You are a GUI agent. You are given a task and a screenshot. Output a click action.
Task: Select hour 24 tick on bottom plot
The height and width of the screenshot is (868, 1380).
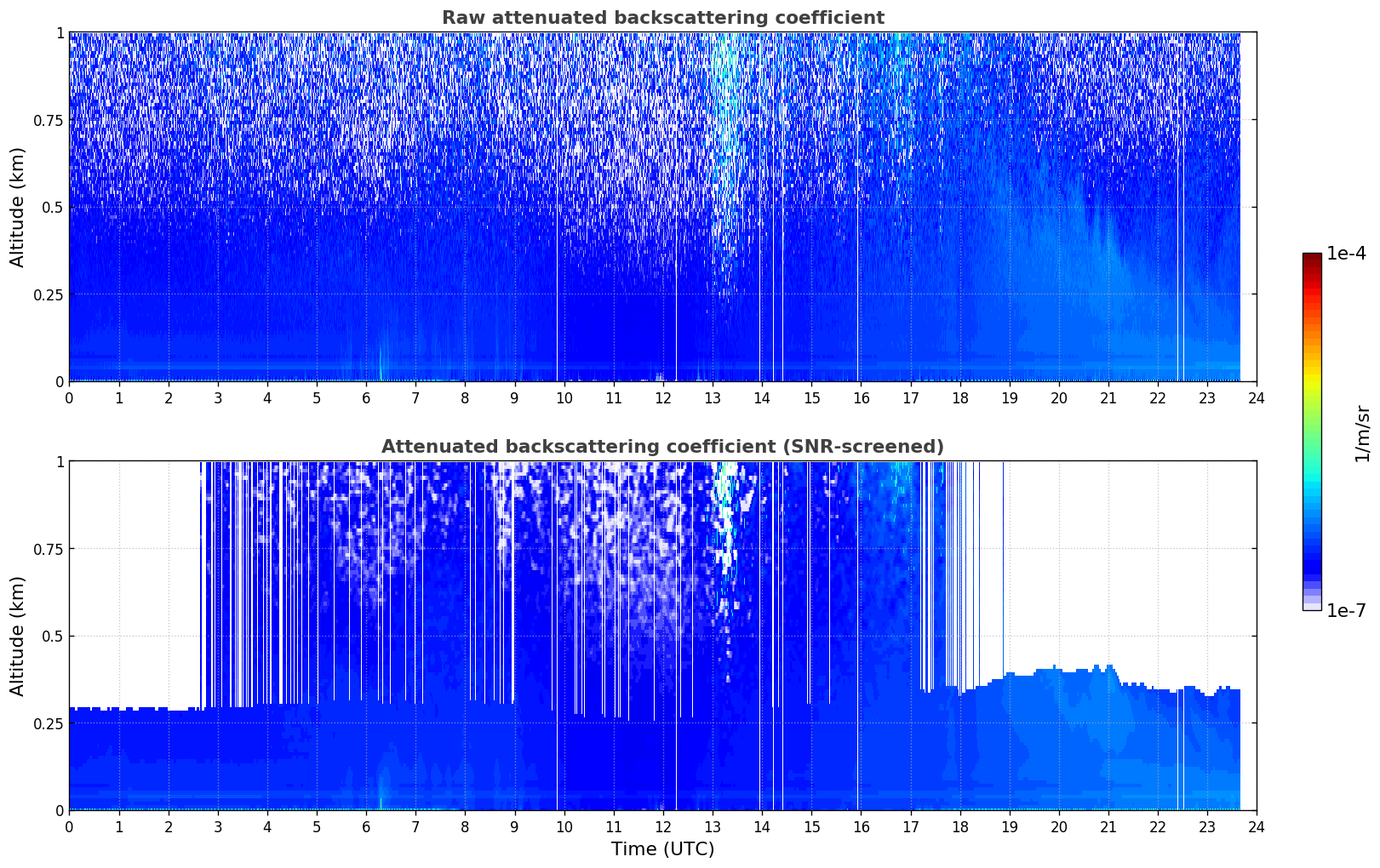click(x=1257, y=826)
